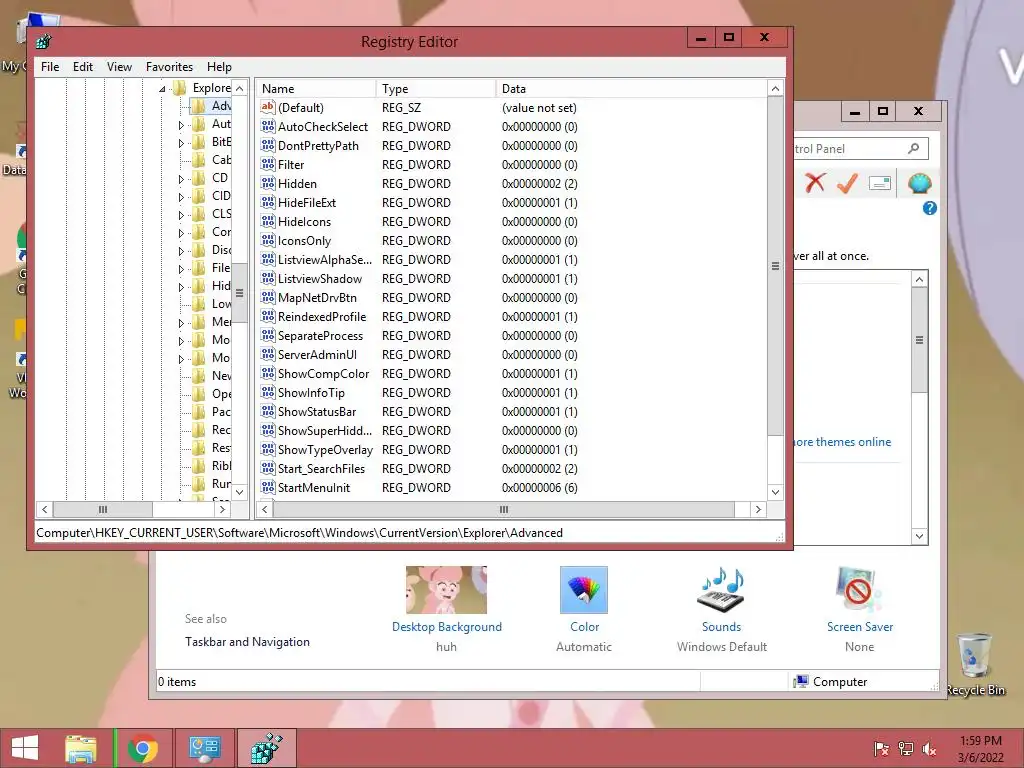1024x768 pixels.
Task: Click the tree pane scroll down arrow
Action: (x=240, y=492)
